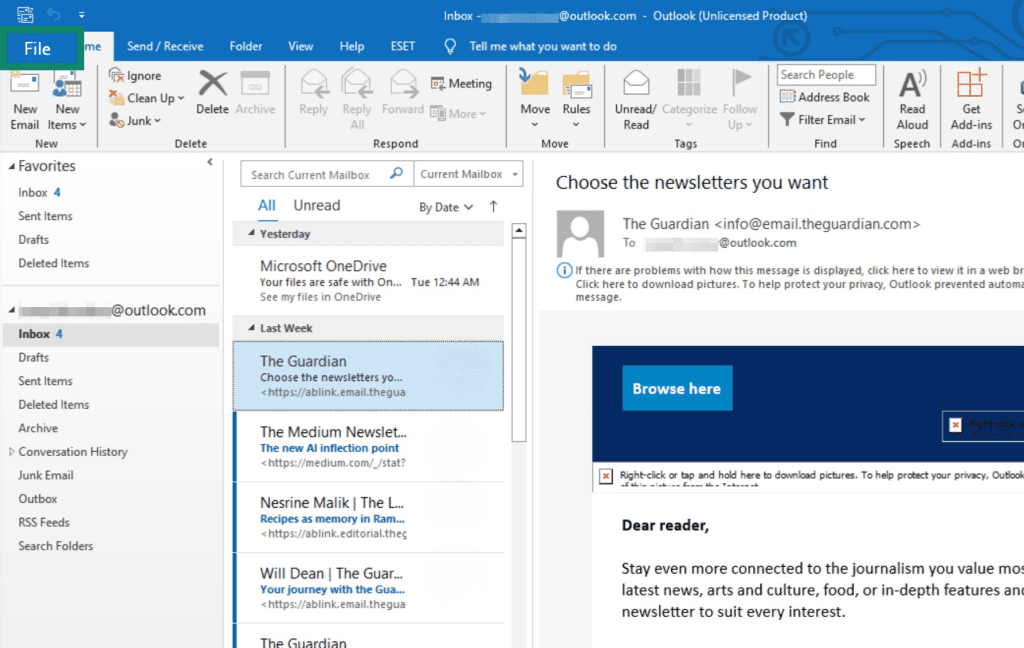1024x648 pixels.
Task: Select Sent Items under Favorites
Action: 45,216
